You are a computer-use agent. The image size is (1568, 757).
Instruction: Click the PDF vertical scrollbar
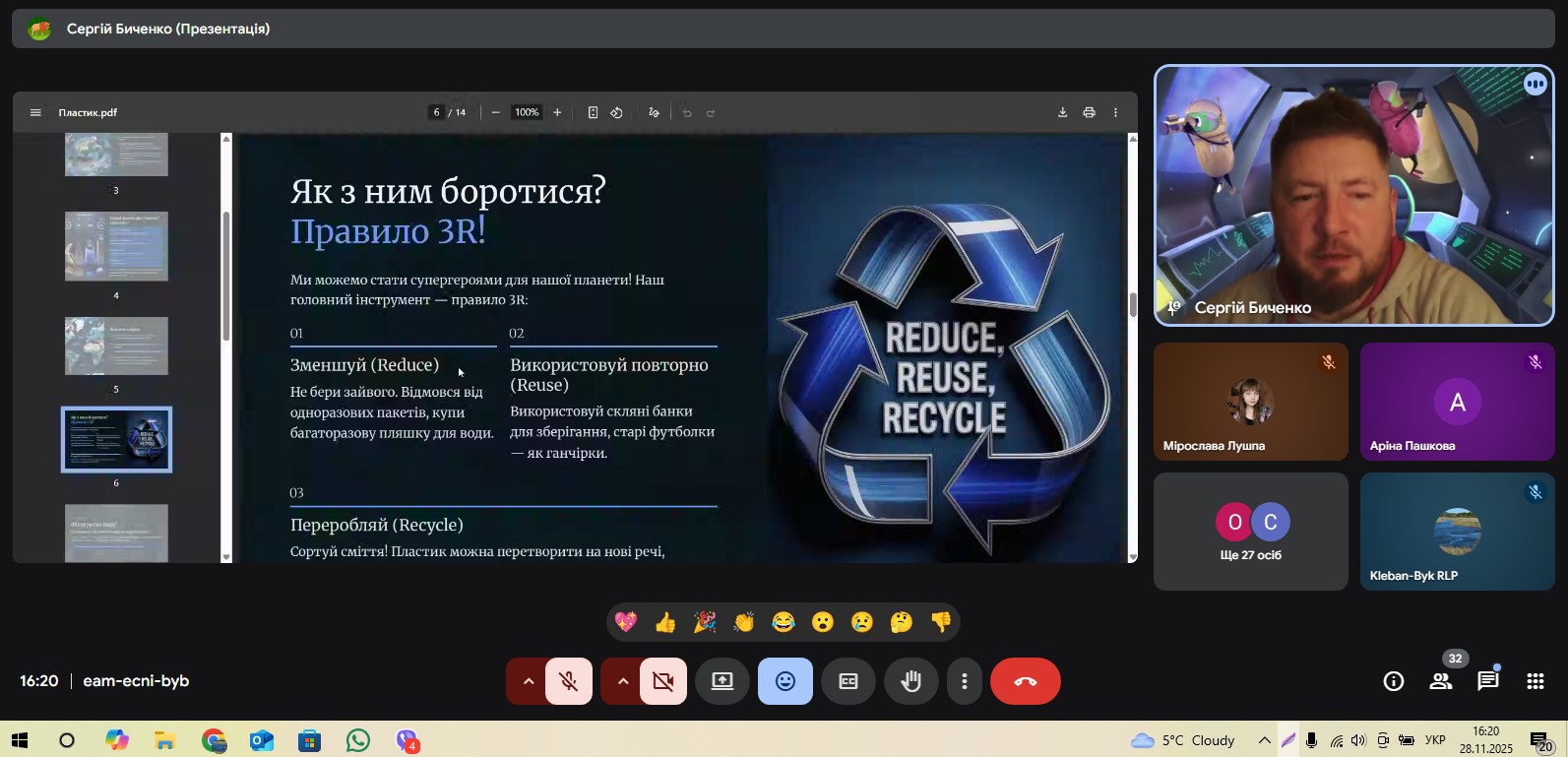1132,305
